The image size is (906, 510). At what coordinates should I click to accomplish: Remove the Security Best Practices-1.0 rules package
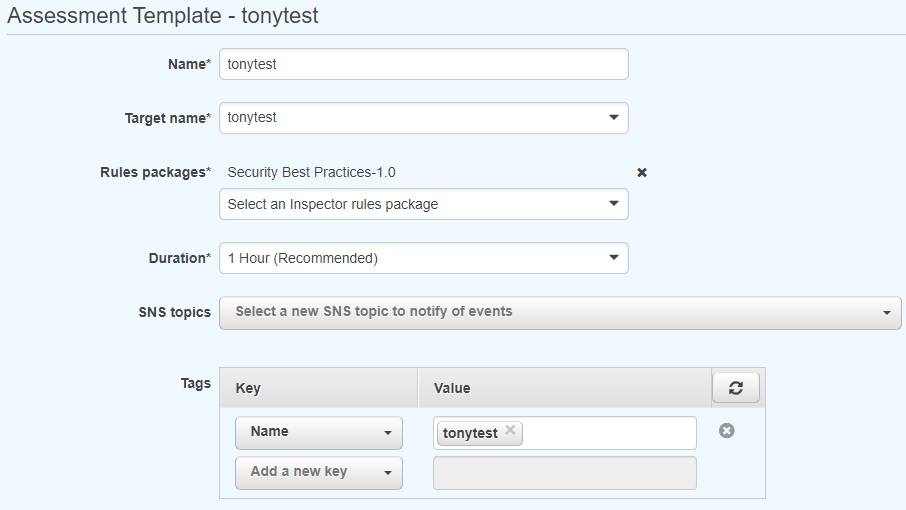click(x=642, y=172)
